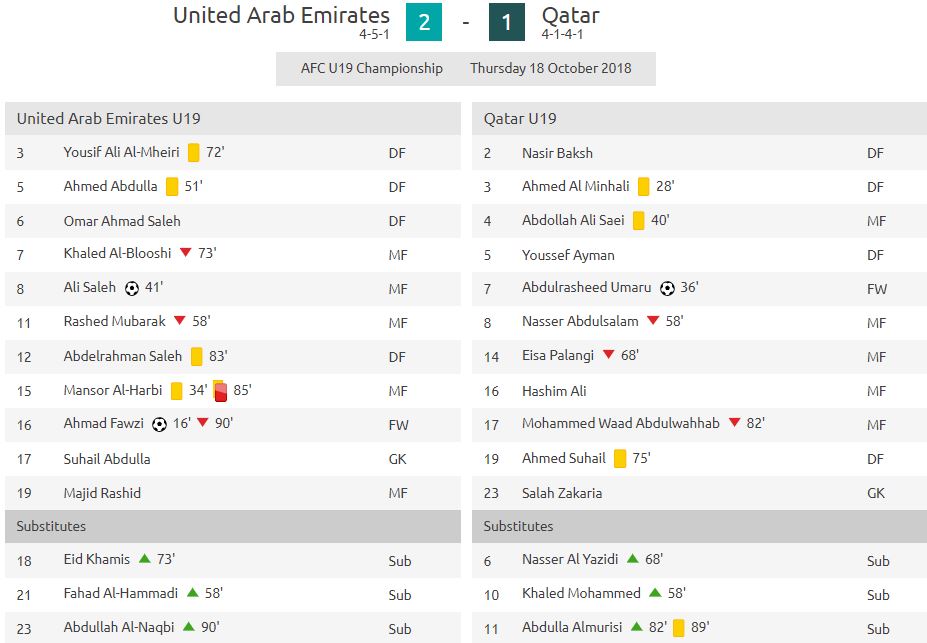Select the Qatar score box showing 1

[x=507, y=22]
